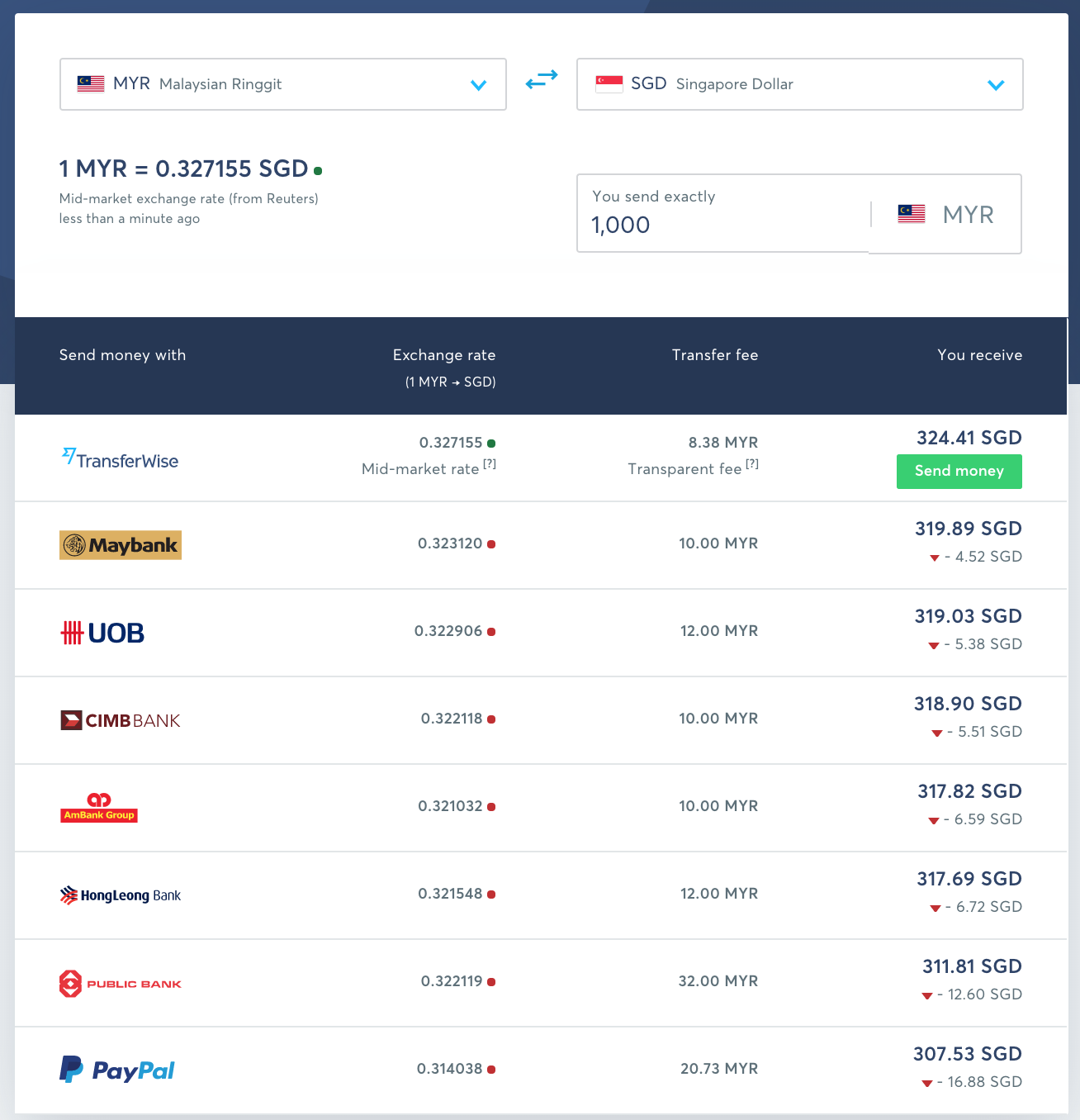1080x1120 pixels.
Task: Click the PayPal logo
Action: click(x=117, y=1070)
